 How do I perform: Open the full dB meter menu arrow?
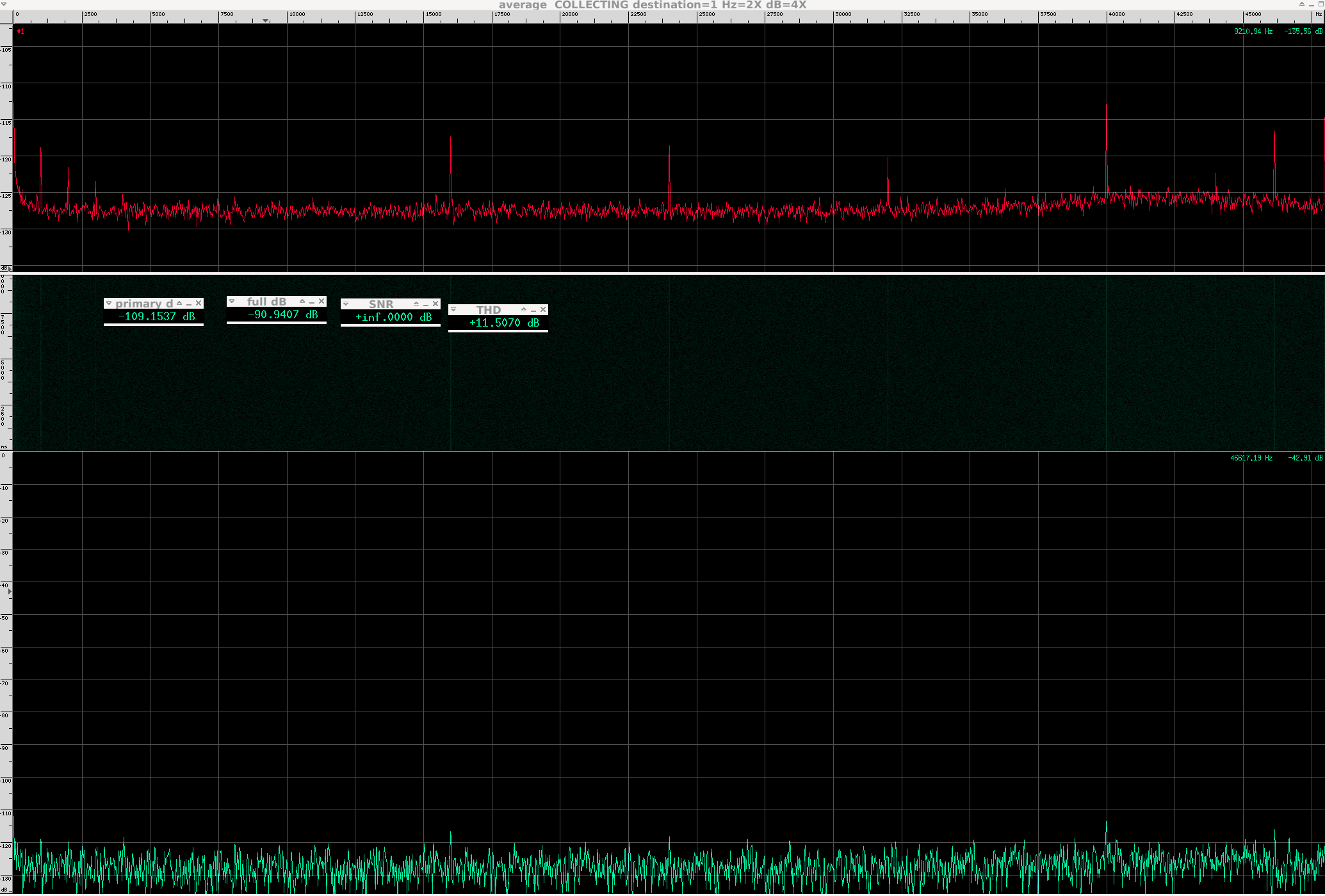tap(232, 301)
